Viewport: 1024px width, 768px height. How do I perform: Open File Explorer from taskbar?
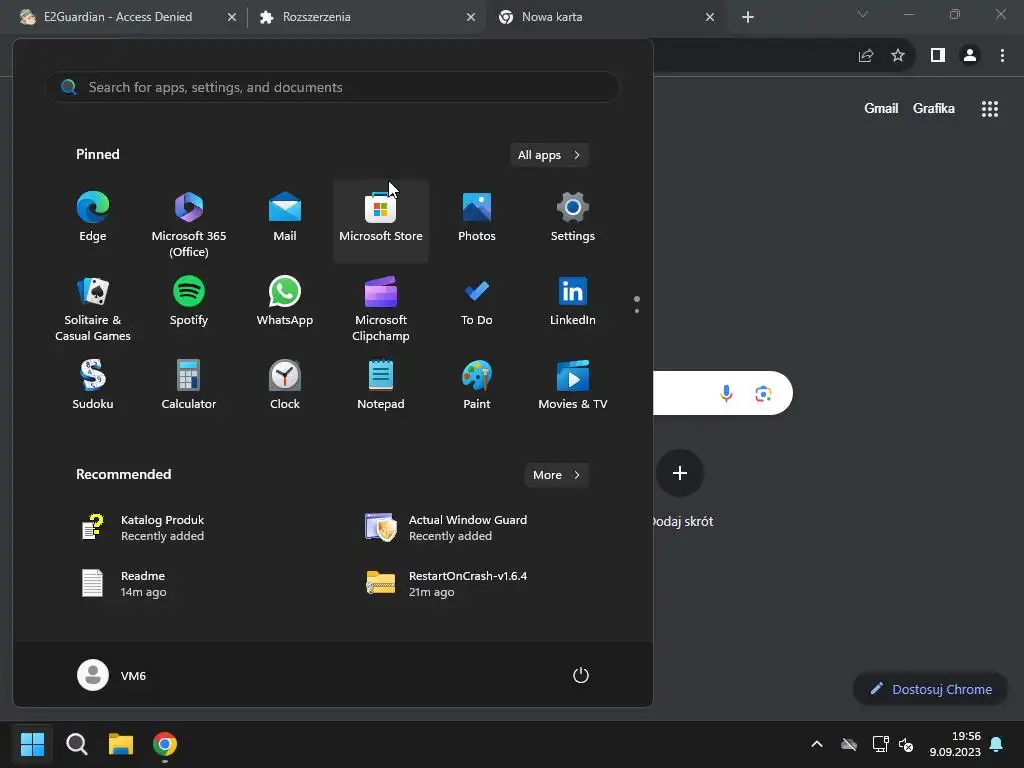121,744
